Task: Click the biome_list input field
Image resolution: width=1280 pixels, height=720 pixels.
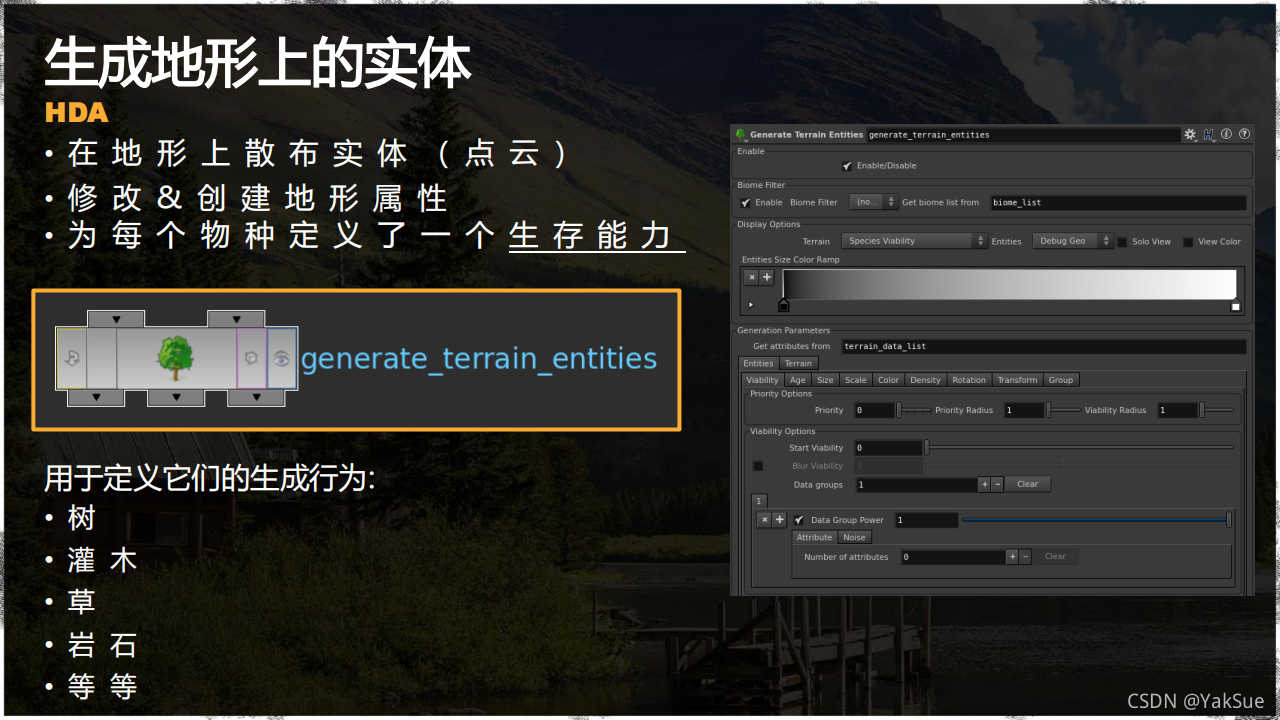Action: coord(1118,203)
